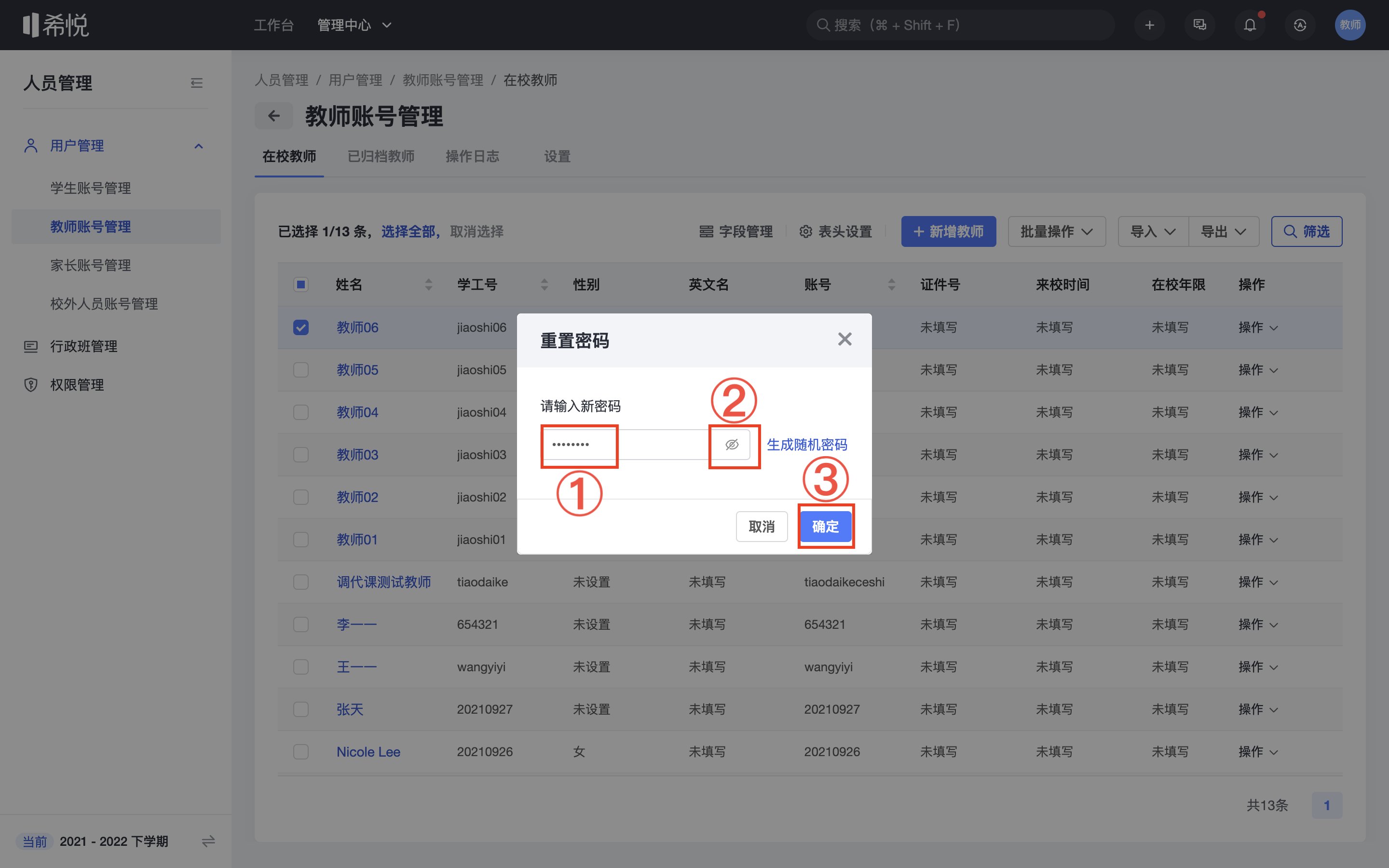Go to page 1 in the pagination
The height and width of the screenshot is (868, 1389).
(1327, 805)
